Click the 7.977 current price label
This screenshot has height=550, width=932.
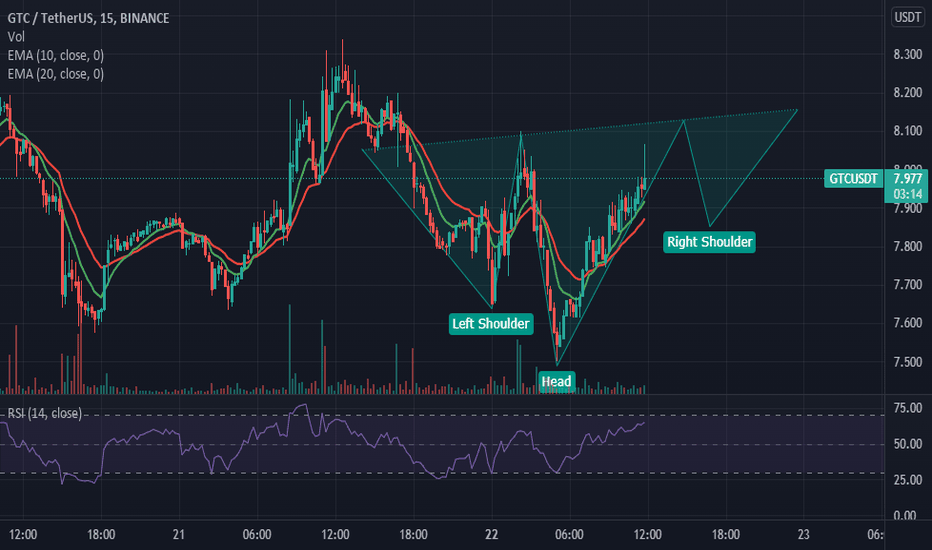(x=908, y=179)
